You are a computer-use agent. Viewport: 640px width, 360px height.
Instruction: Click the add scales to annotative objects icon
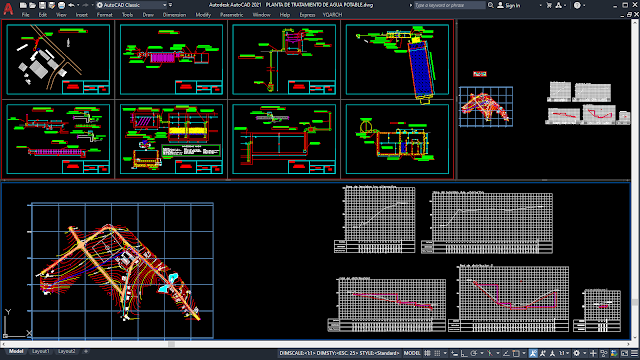543,353
